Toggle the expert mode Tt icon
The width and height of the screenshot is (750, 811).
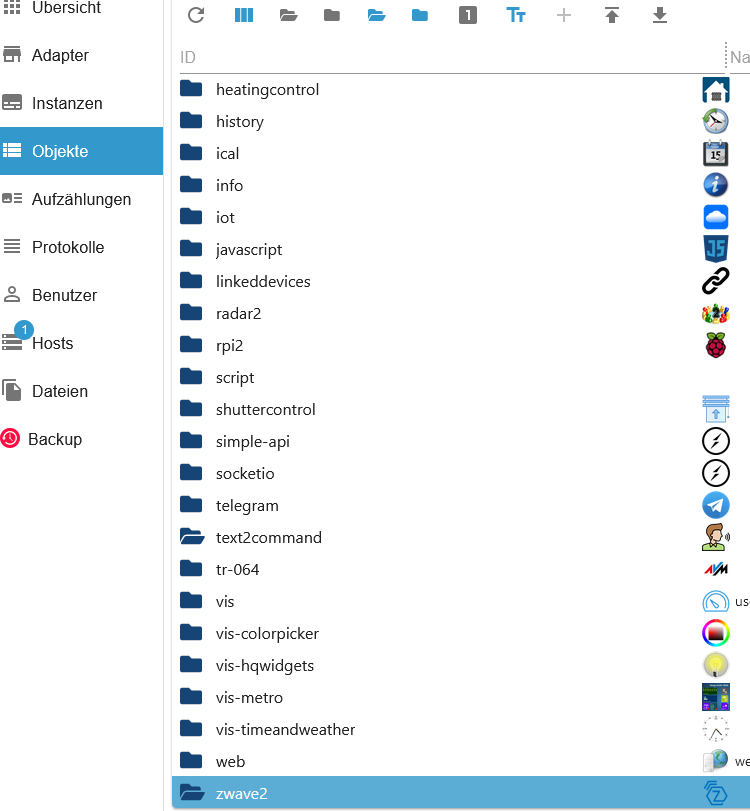(516, 15)
